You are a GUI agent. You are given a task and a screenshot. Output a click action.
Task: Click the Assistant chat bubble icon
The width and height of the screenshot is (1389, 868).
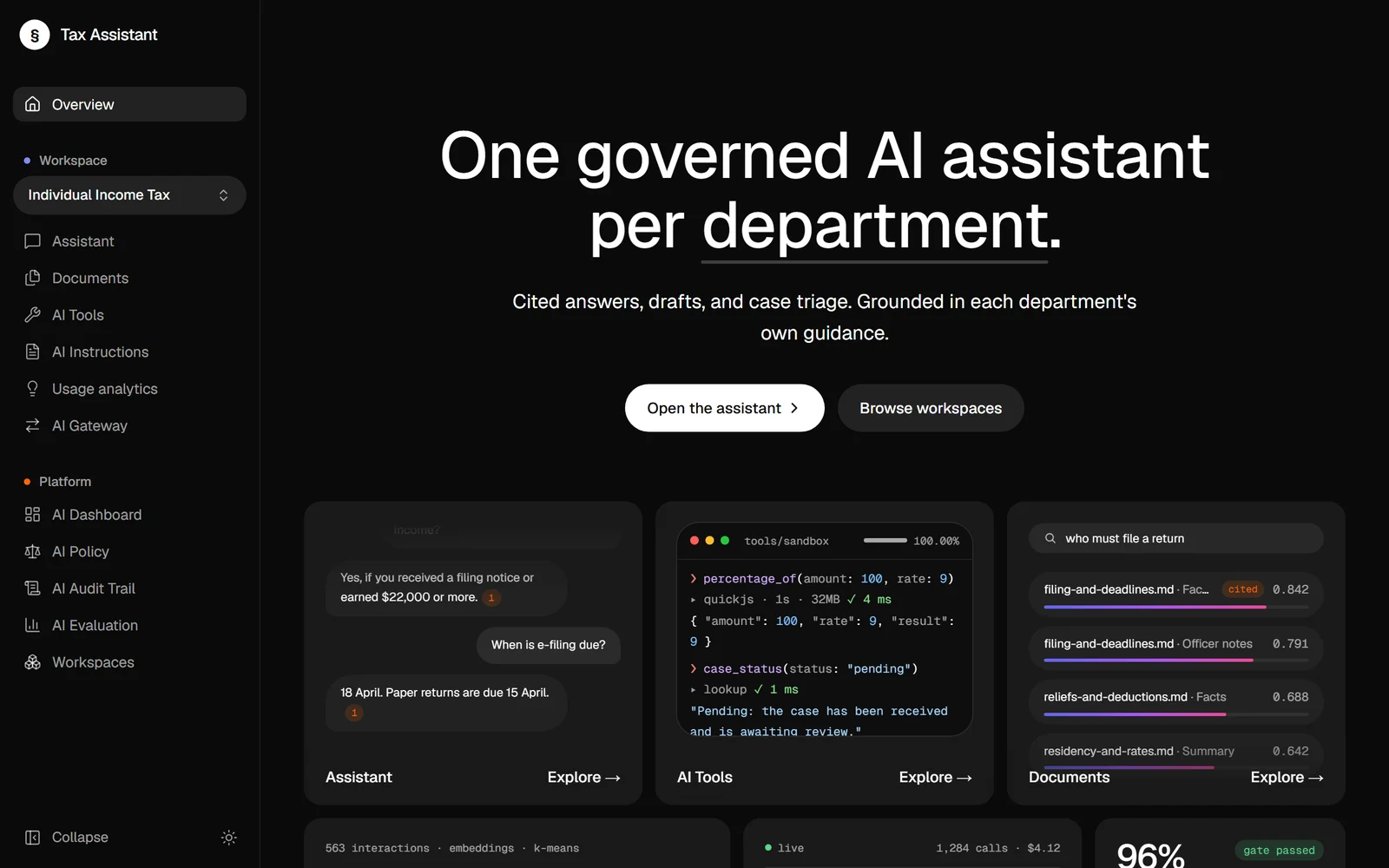click(33, 241)
